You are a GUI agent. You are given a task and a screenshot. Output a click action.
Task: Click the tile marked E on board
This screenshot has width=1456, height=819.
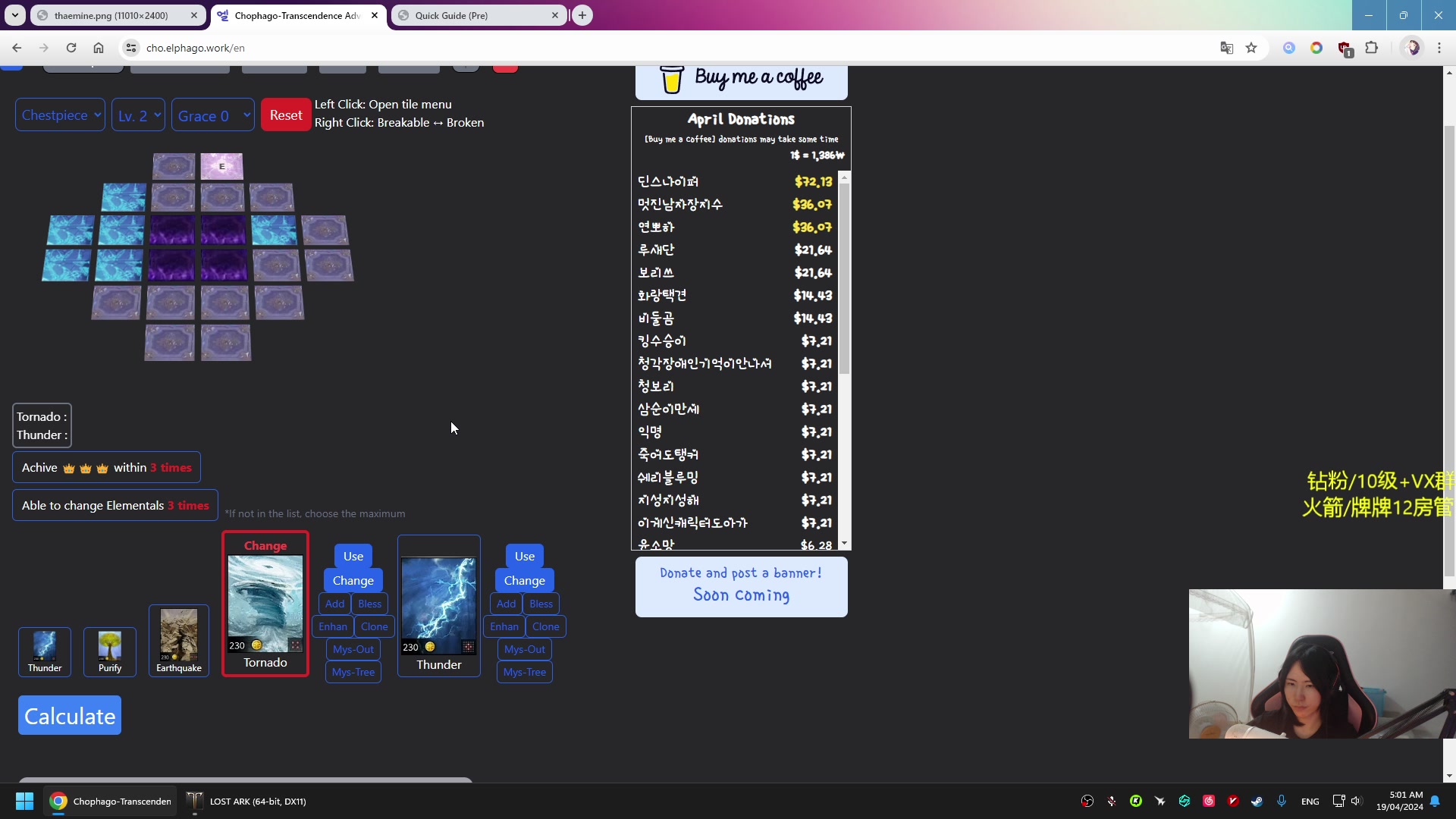coord(222,166)
